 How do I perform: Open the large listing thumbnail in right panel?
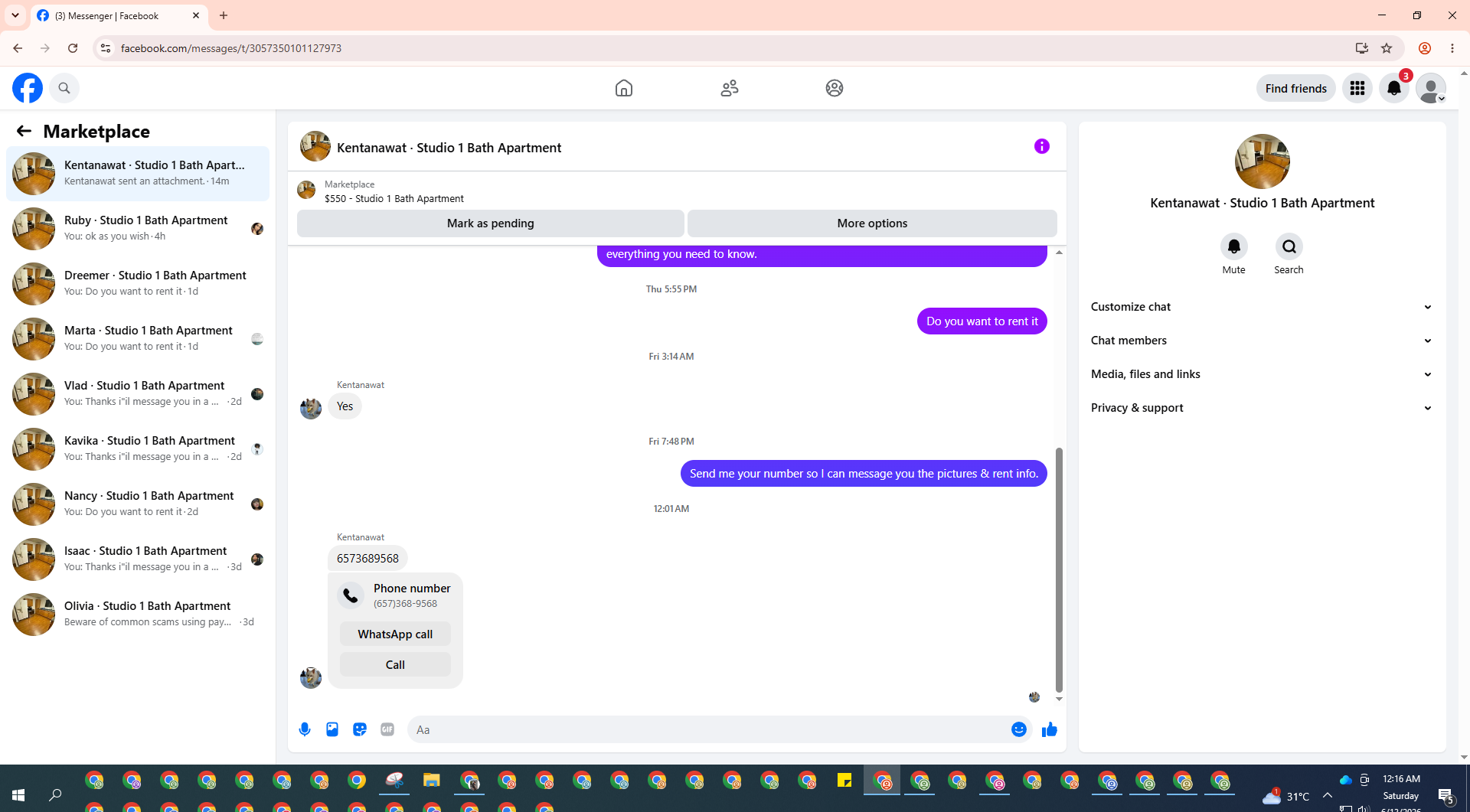pos(1262,161)
